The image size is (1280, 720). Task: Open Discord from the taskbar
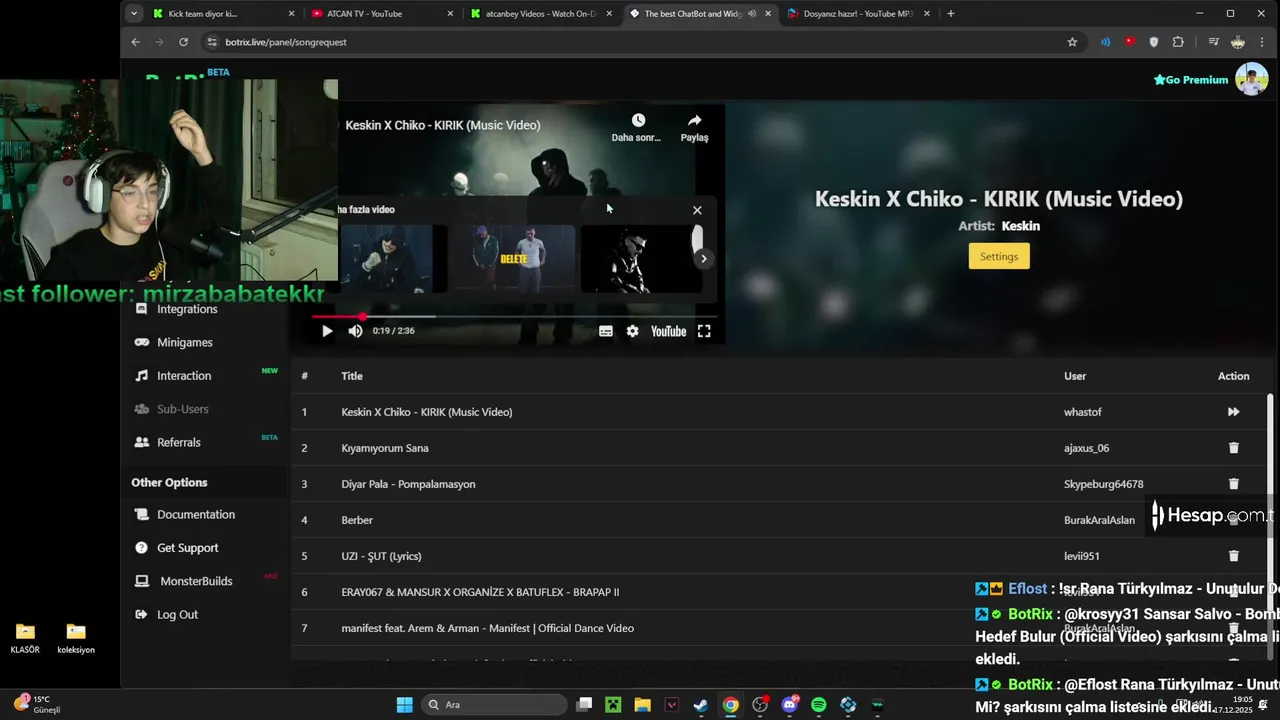[790, 705]
